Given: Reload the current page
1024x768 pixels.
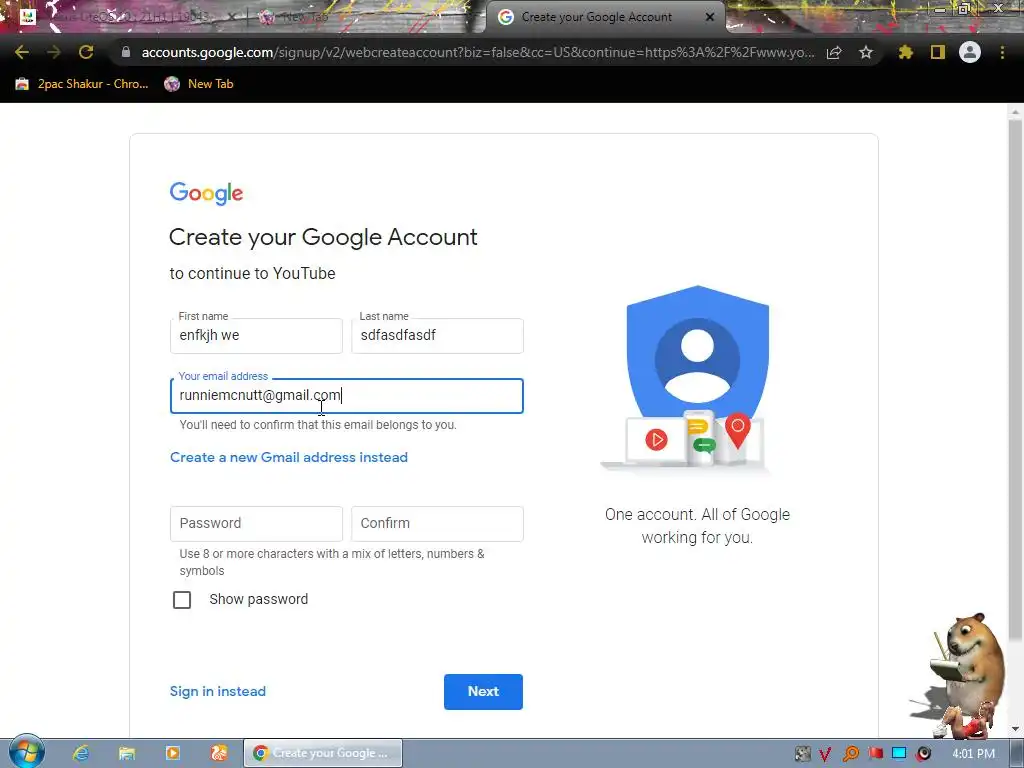Looking at the screenshot, I should [86, 52].
